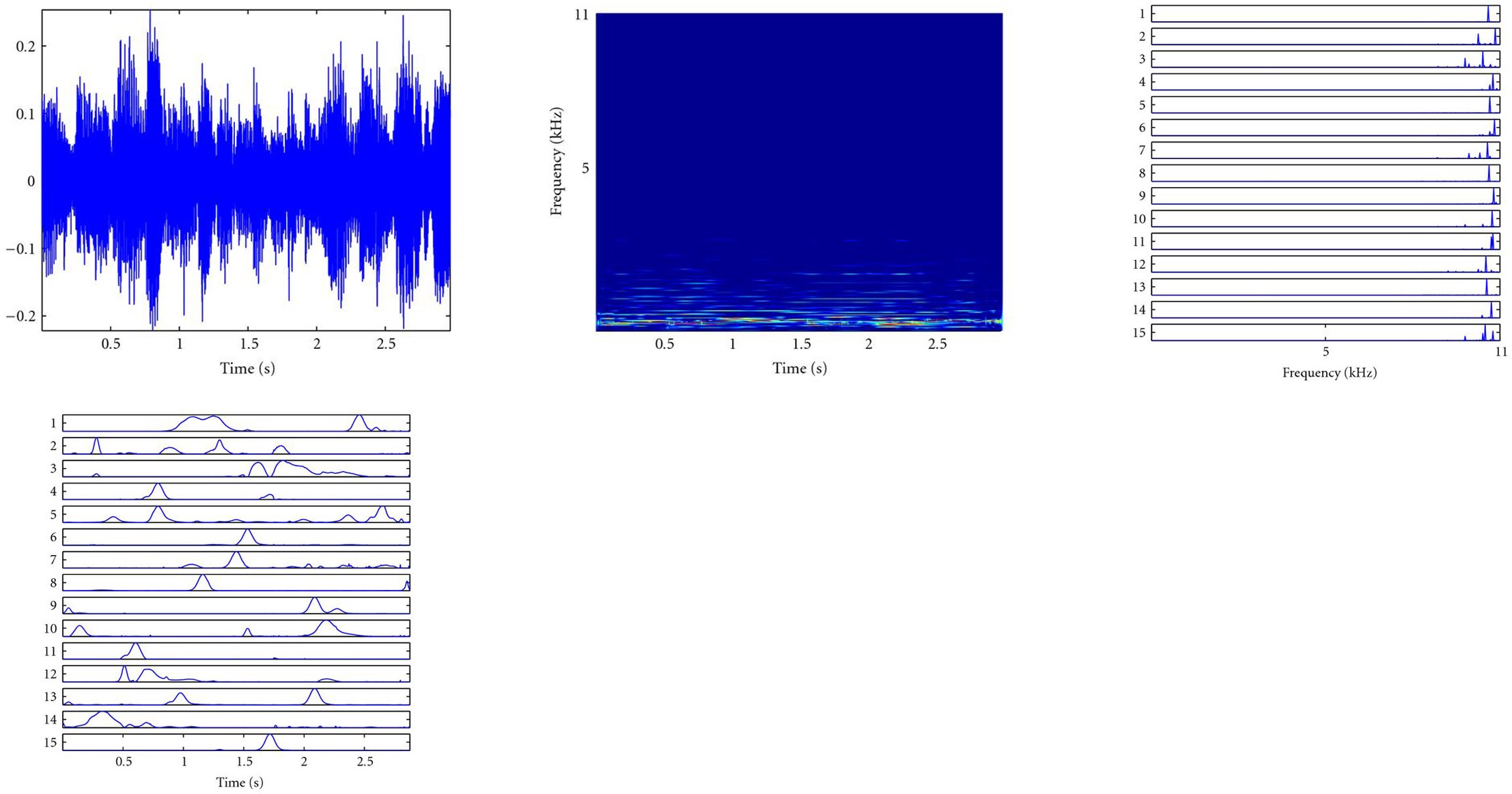Pick time activation row 11 curve
Image resolution: width=1512 pixels, height=794 pixels.
(x=236, y=651)
